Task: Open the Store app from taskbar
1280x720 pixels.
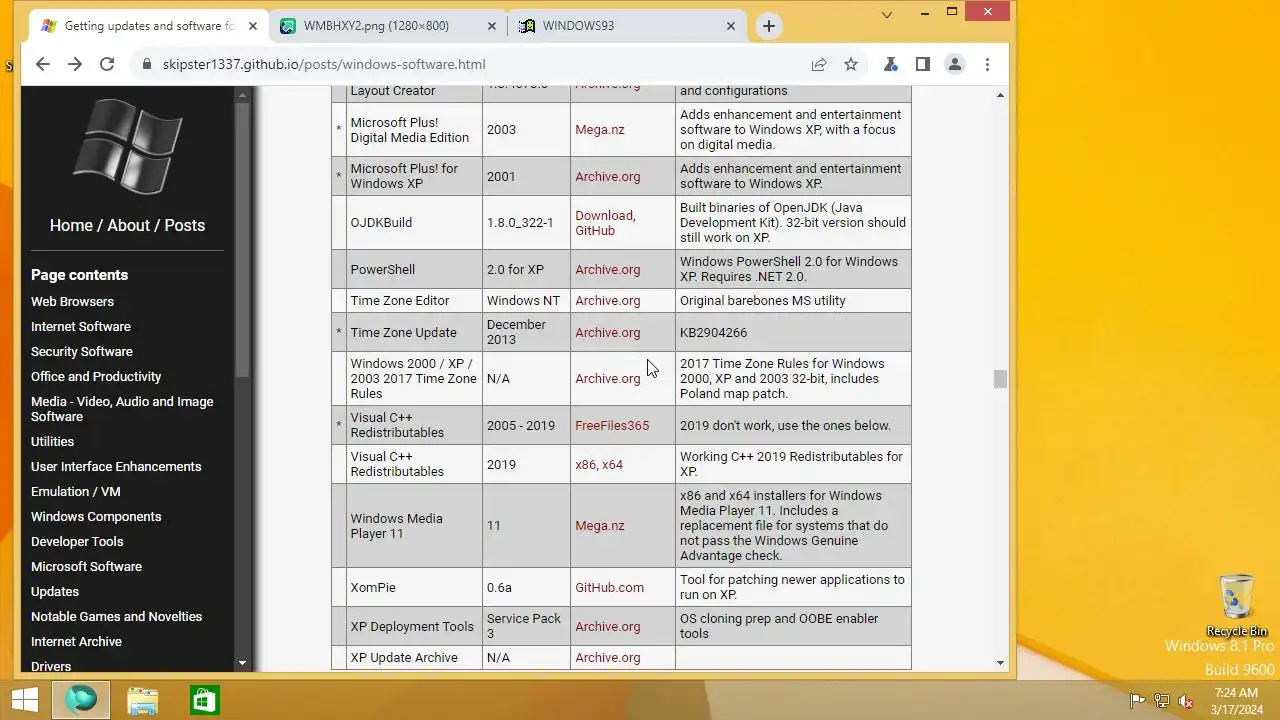Action: (x=204, y=699)
